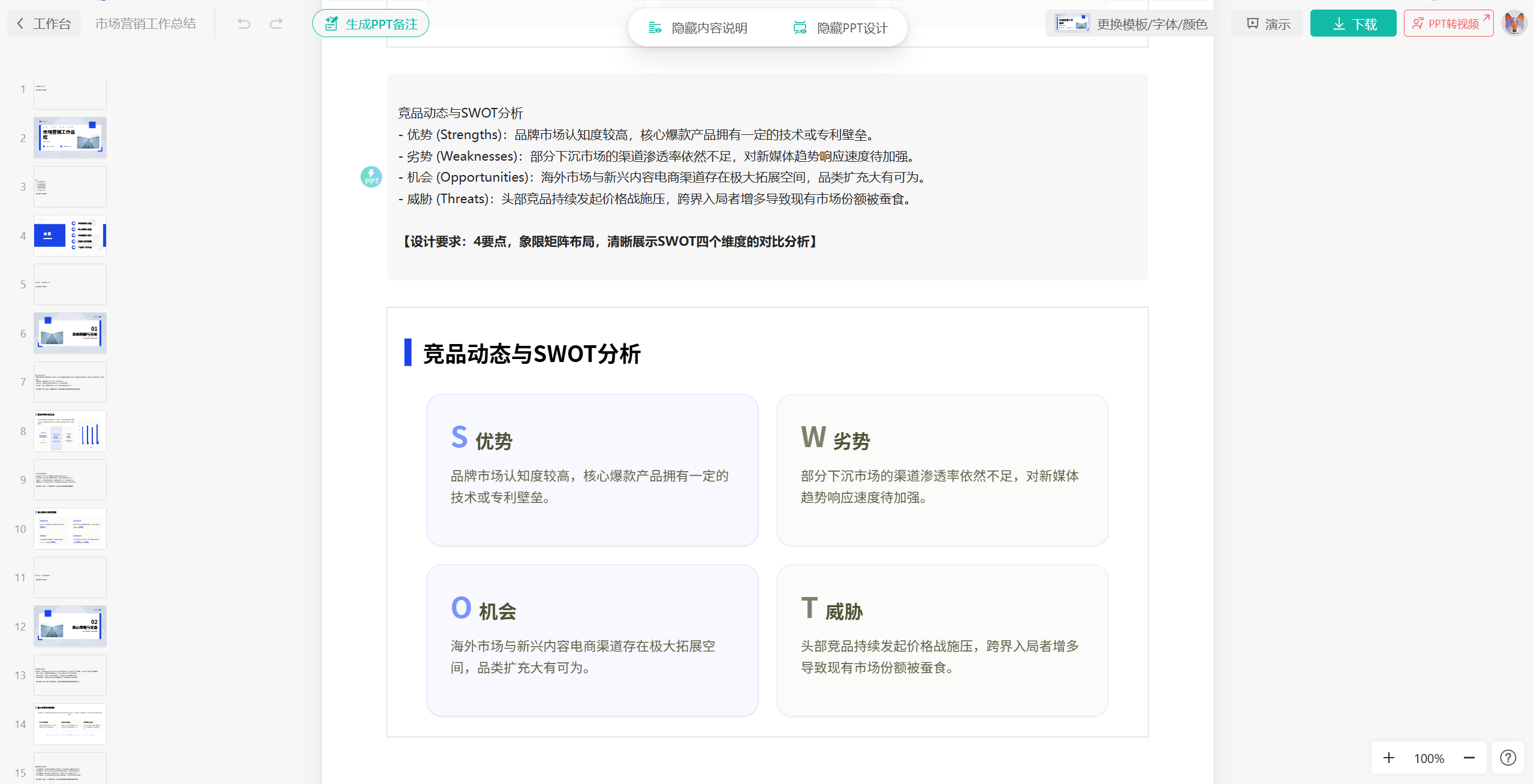Select slide thumbnail 5

coord(70,284)
